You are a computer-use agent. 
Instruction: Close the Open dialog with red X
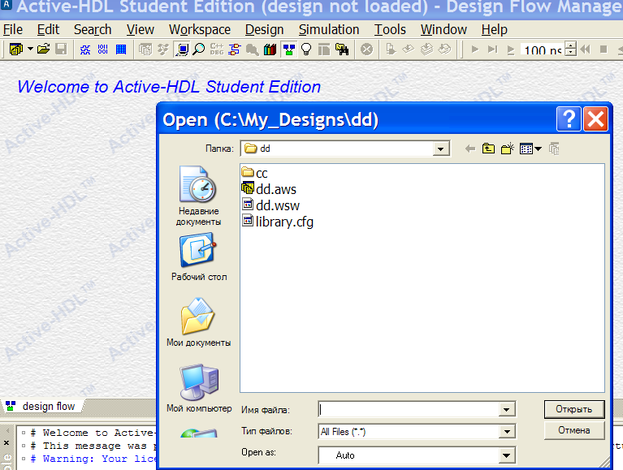coord(595,118)
